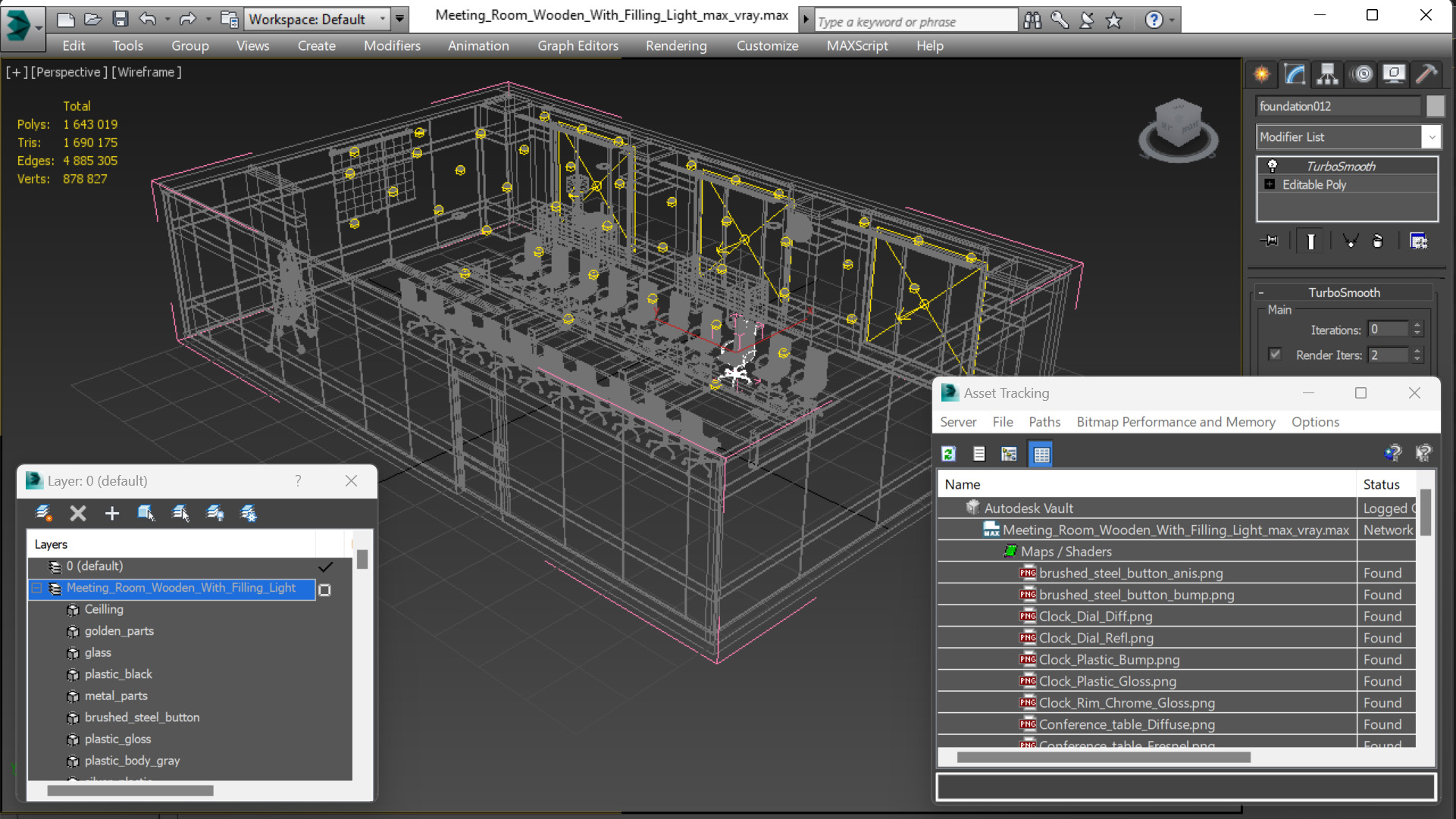Viewport: 1456px width, 819px height.
Task: Open the redo history dropdown arrow
Action: click(208, 19)
